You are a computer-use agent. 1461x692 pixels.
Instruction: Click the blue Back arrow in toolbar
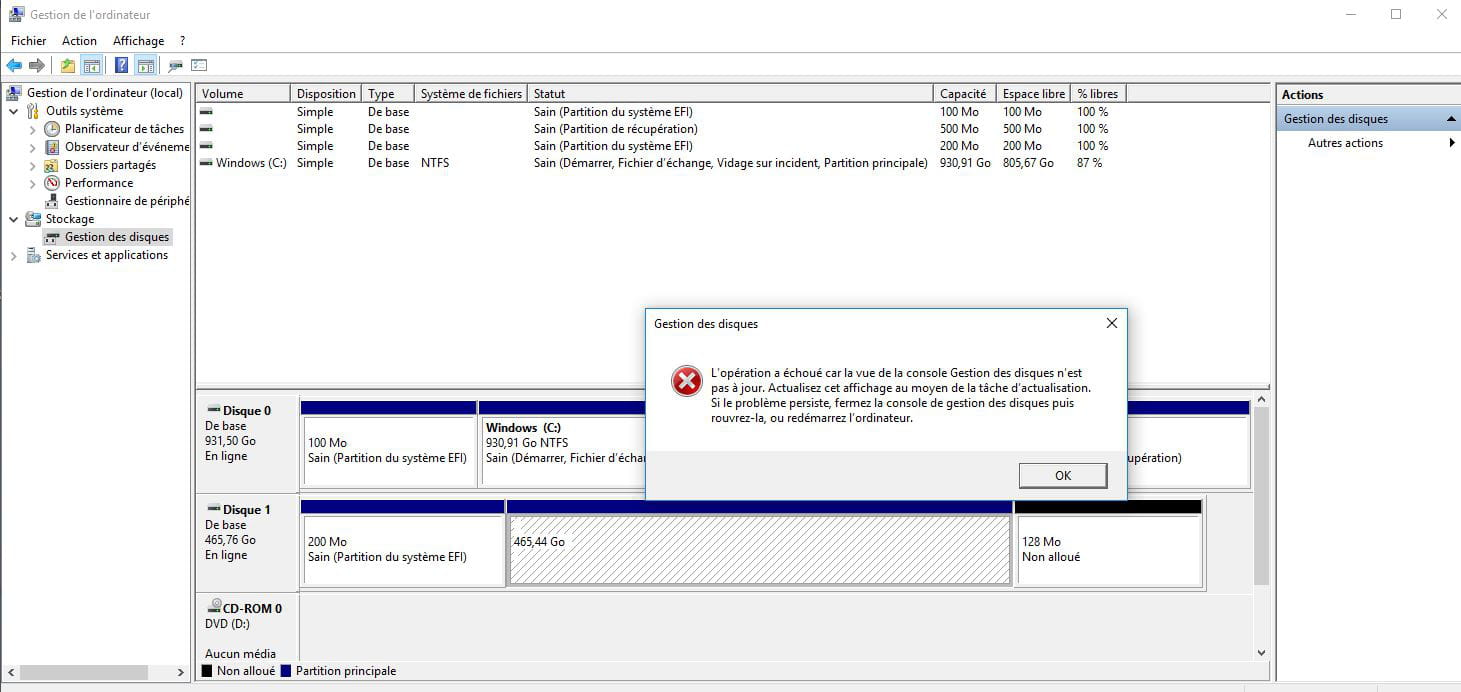[x=14, y=66]
